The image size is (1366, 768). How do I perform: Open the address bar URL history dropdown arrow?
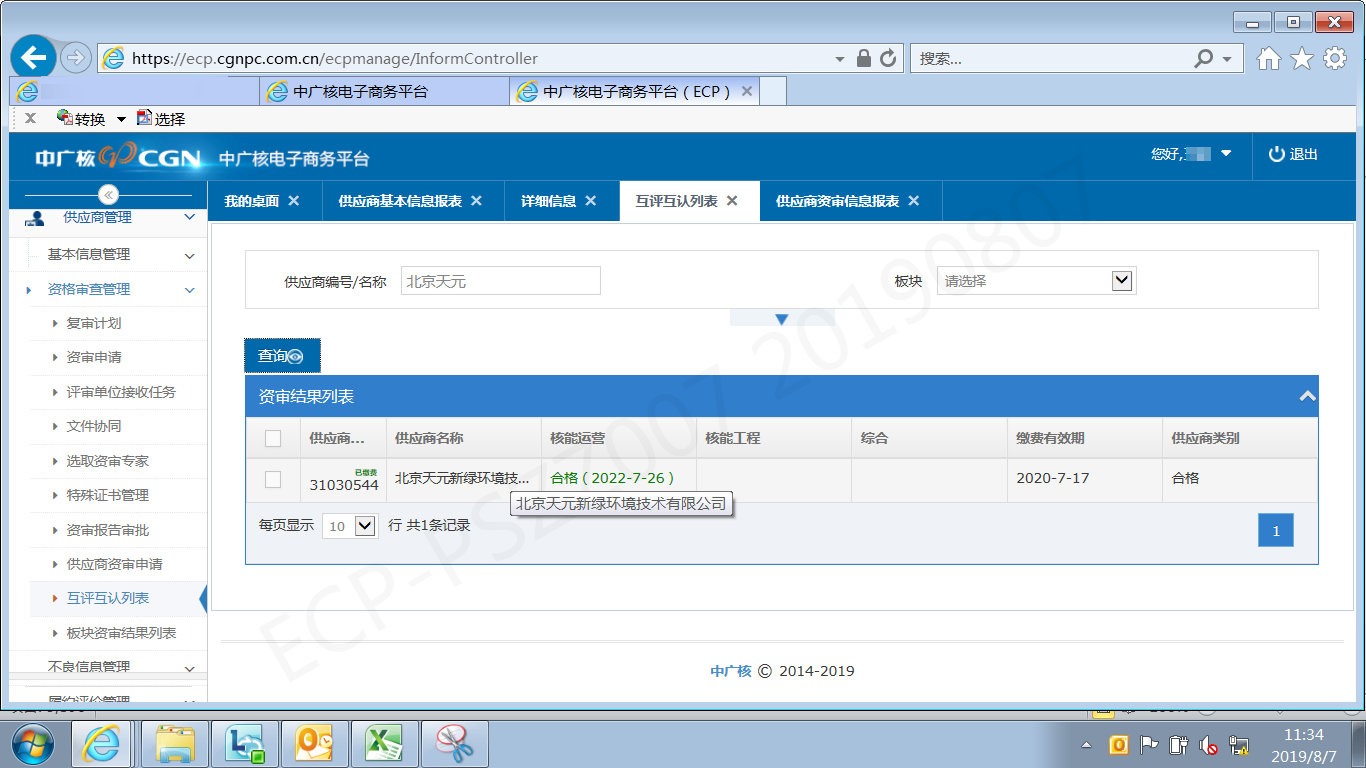tap(840, 59)
